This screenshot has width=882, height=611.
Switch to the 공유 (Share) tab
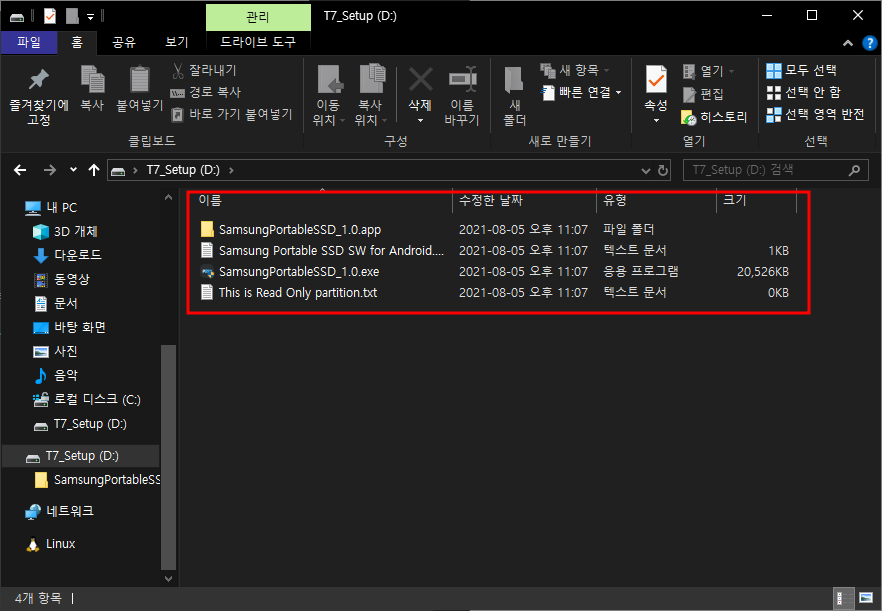(124, 42)
